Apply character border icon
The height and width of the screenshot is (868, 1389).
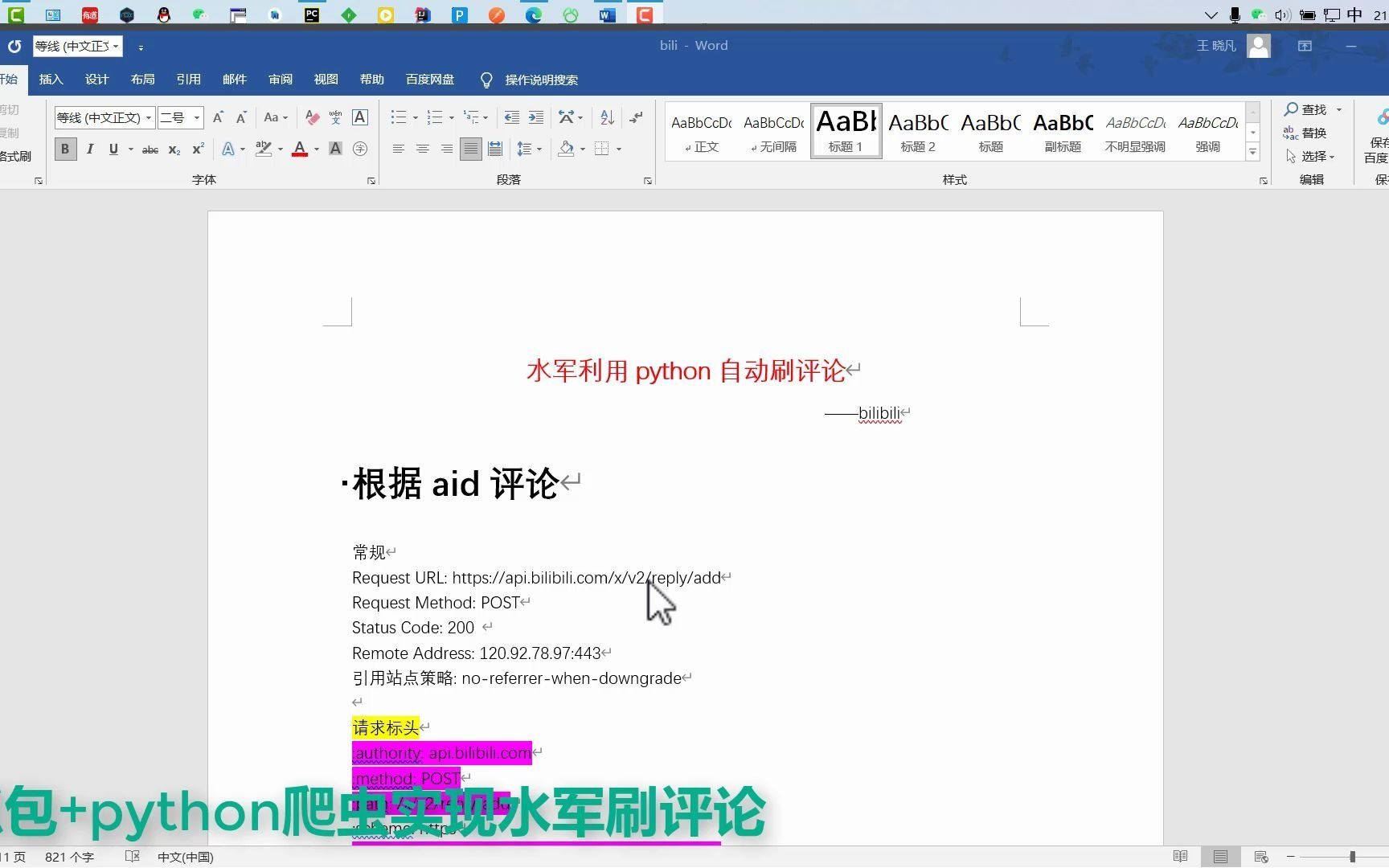click(360, 117)
